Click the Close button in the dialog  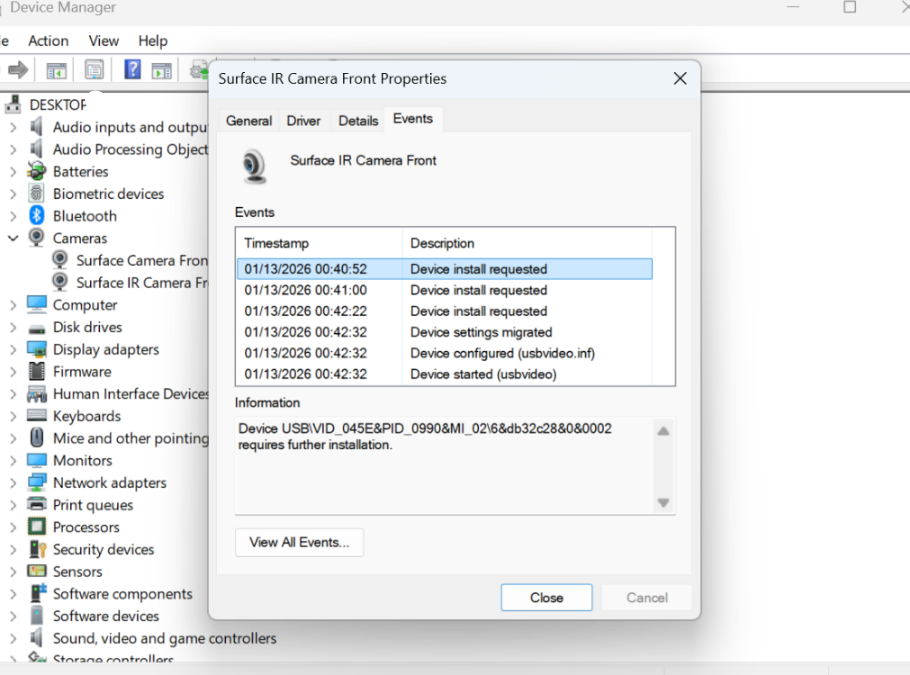click(x=547, y=597)
